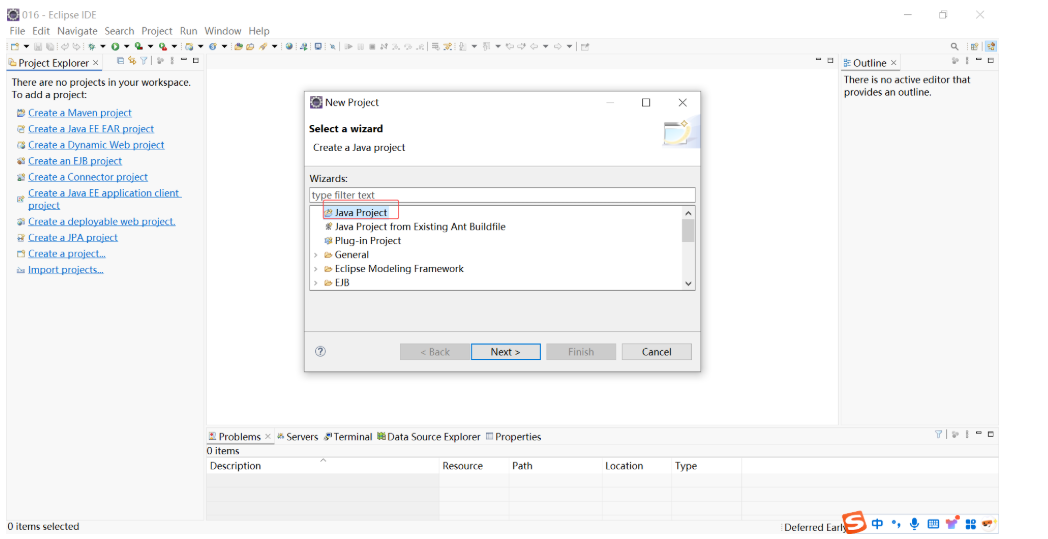Image resolution: width=1048 pixels, height=539 pixels.
Task: Click the Search magnifier icon in toolbar
Action: pyautogui.click(x=954, y=46)
